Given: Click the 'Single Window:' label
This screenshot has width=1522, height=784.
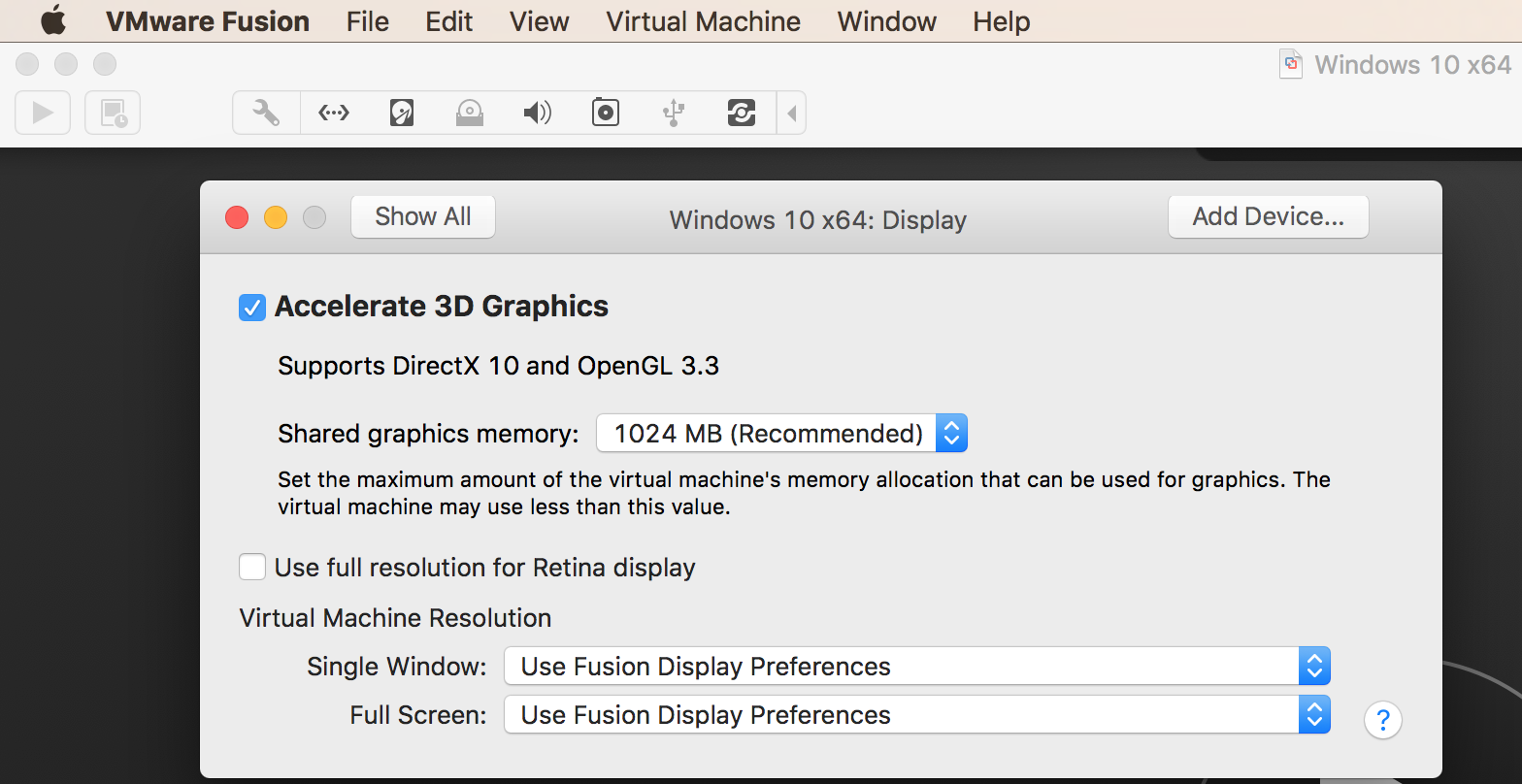Looking at the screenshot, I should tap(397, 667).
